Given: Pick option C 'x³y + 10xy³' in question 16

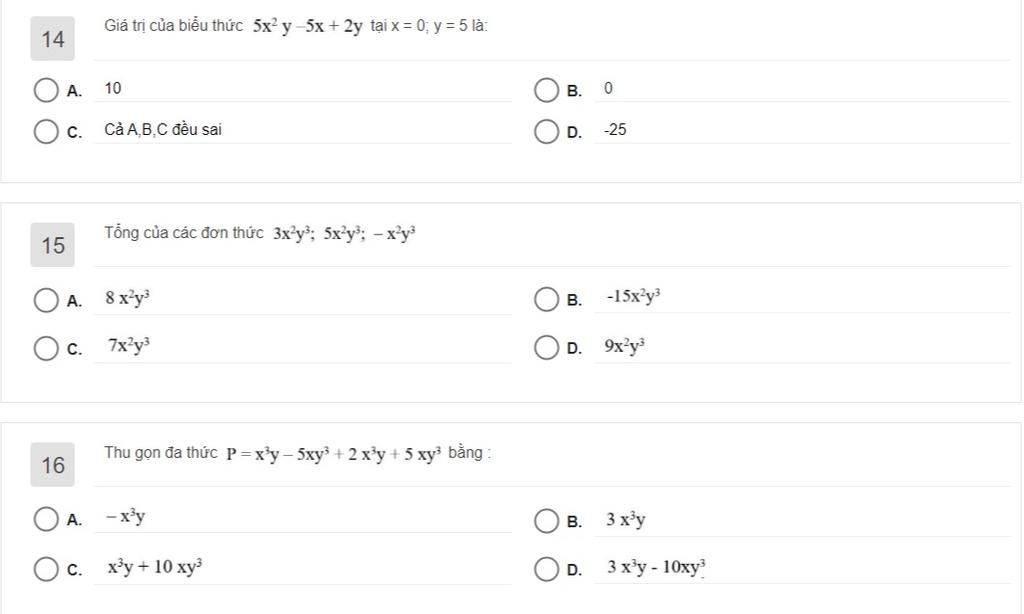Looking at the screenshot, I should [x=46, y=569].
